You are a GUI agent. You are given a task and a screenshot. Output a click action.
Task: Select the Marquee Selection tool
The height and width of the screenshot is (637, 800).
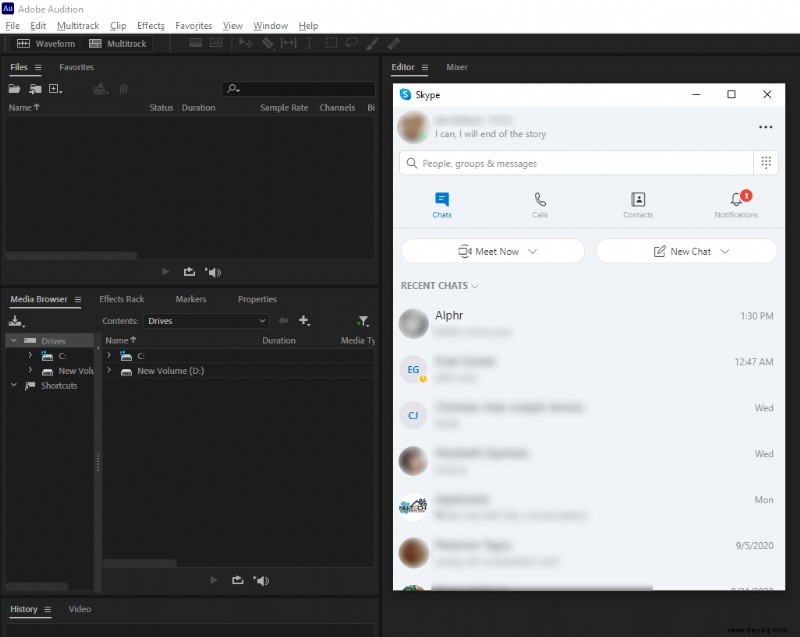[x=331, y=43]
